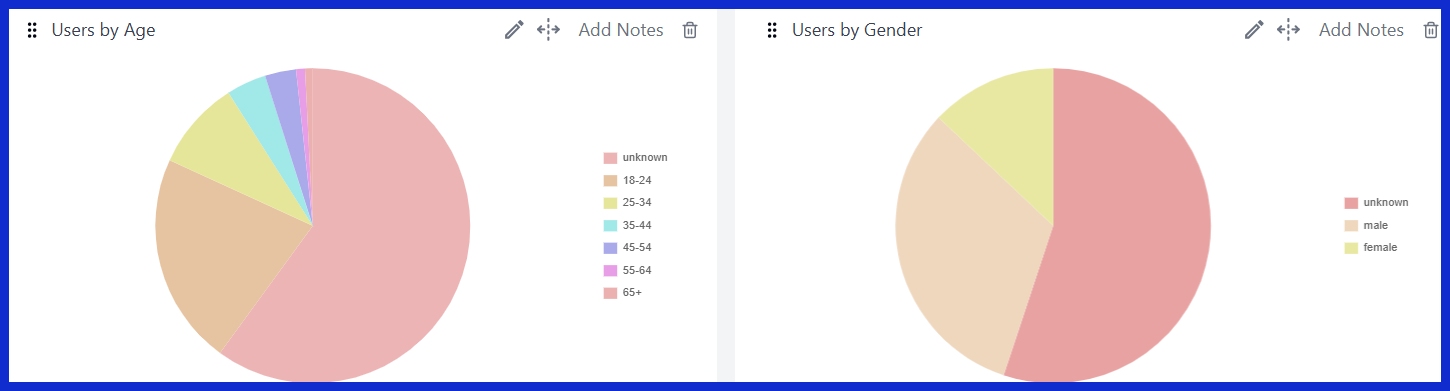The height and width of the screenshot is (391, 1450).
Task: Toggle 45-54 legend color swatch
Action: [x=610, y=248]
